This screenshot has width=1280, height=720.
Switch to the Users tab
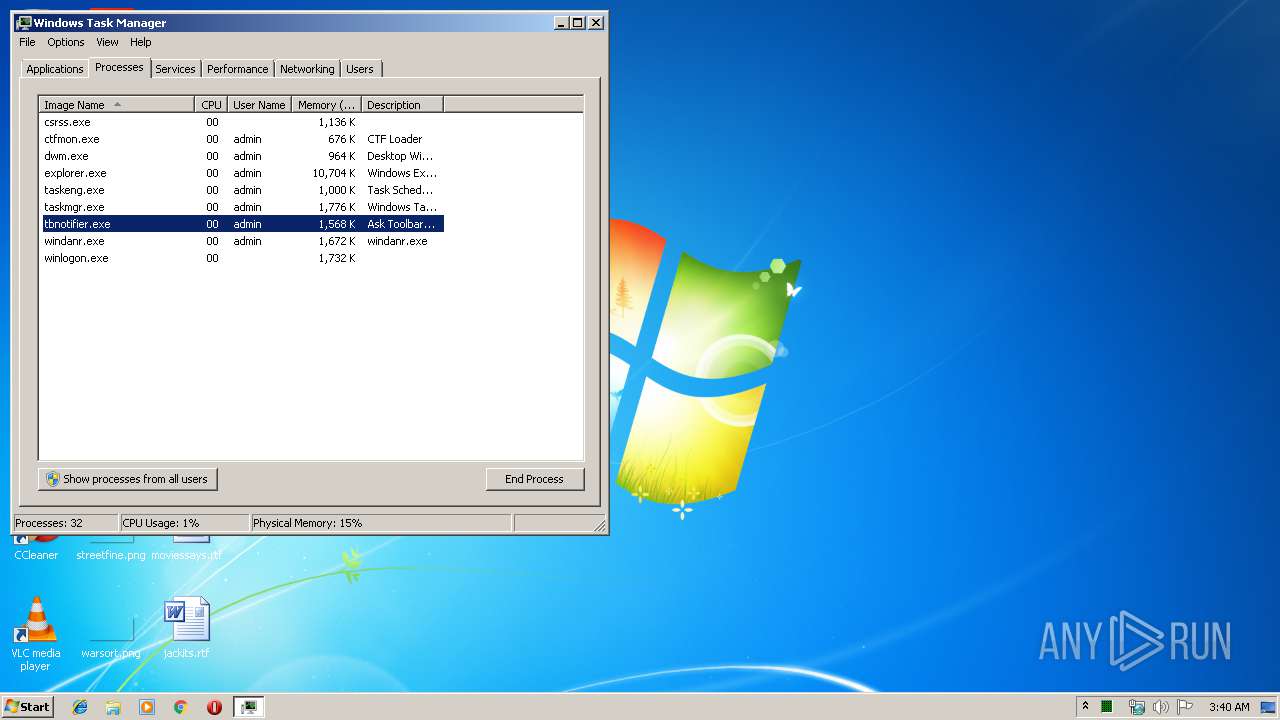pyautogui.click(x=360, y=69)
